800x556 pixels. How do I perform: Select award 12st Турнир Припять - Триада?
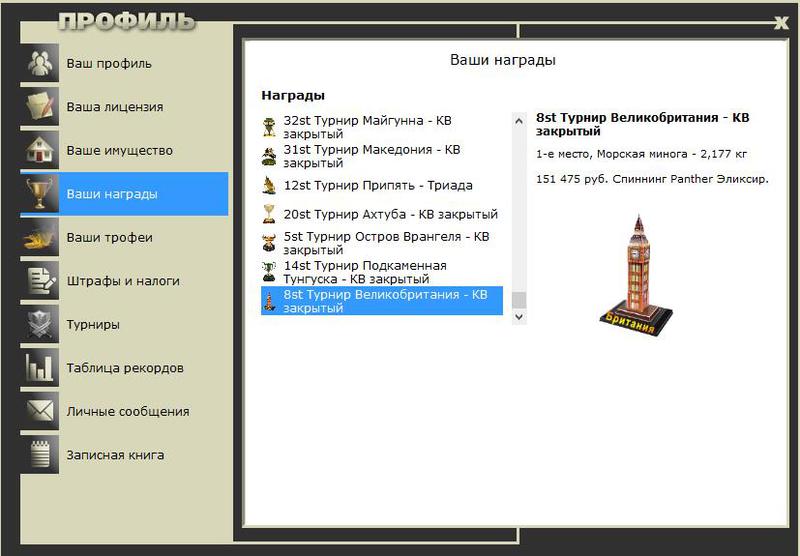pos(382,185)
